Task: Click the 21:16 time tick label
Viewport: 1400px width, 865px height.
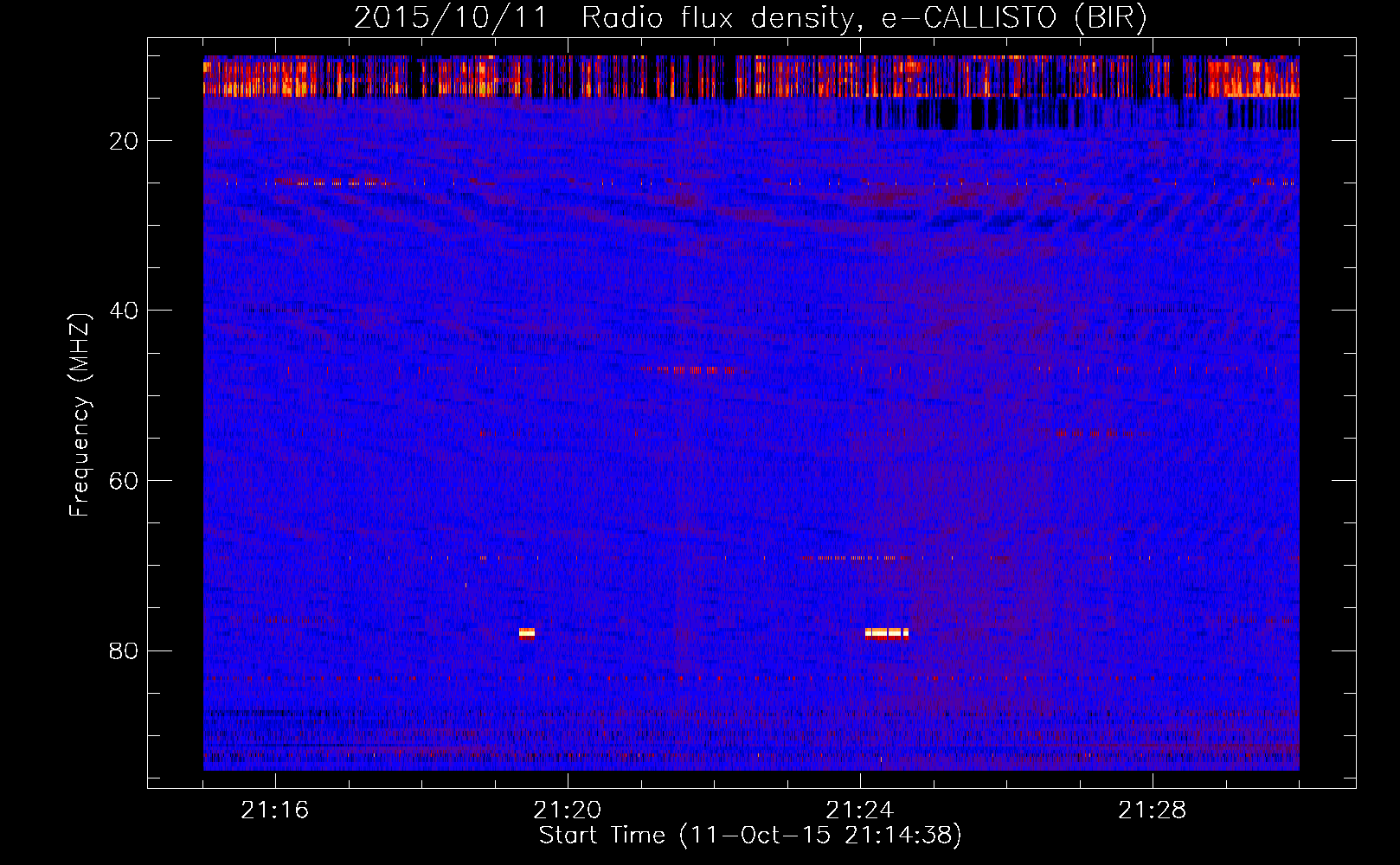Action: (x=275, y=810)
